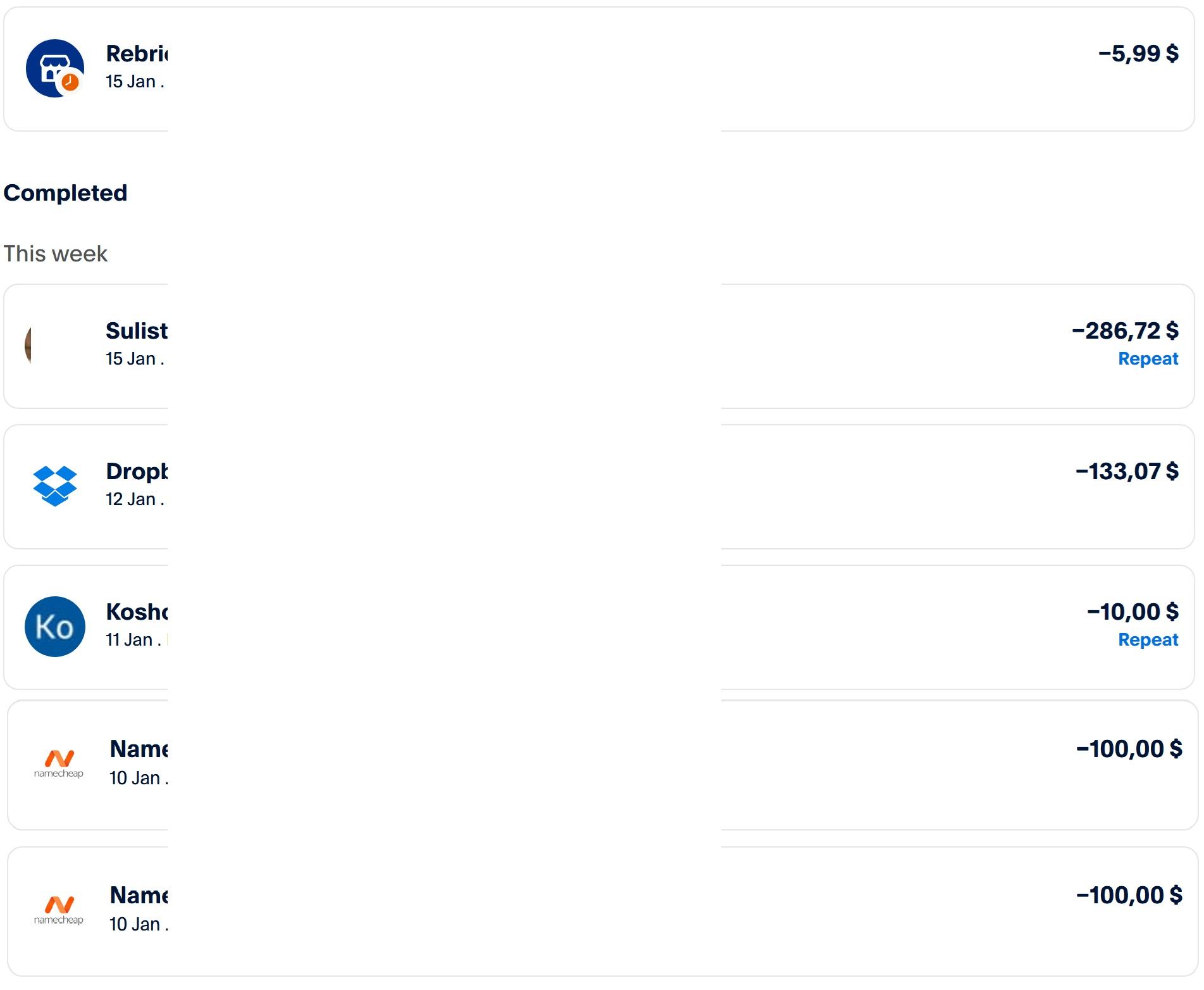Open the Sulist transaction name
This screenshot has height=990, width=1204.
(x=136, y=331)
